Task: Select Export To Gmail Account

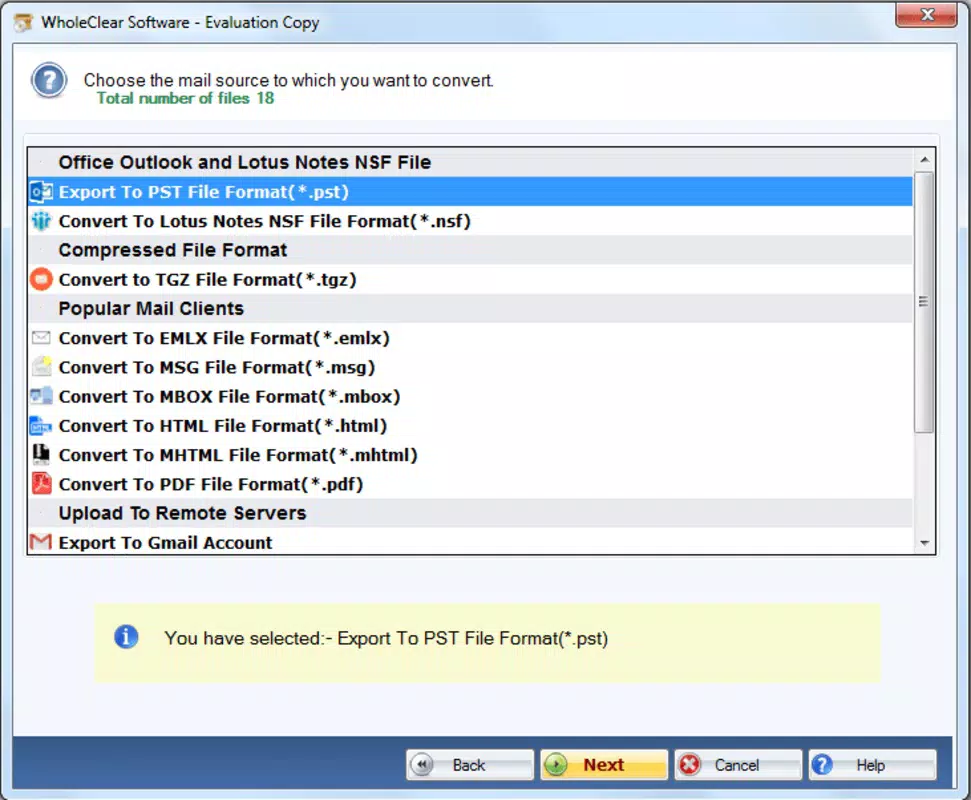Action: click(x=470, y=542)
